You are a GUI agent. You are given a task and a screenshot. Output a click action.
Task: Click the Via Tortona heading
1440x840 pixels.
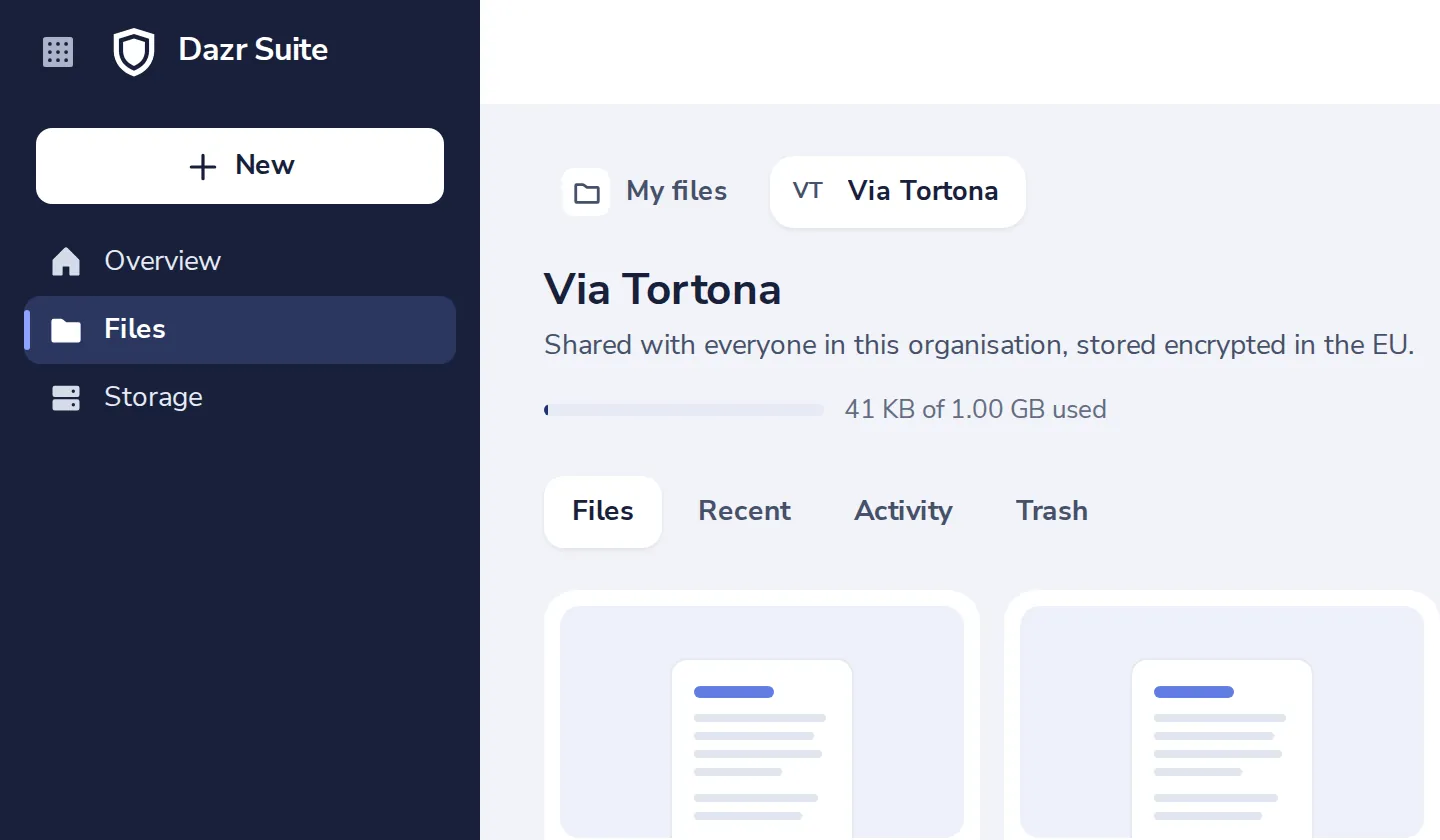pos(662,290)
